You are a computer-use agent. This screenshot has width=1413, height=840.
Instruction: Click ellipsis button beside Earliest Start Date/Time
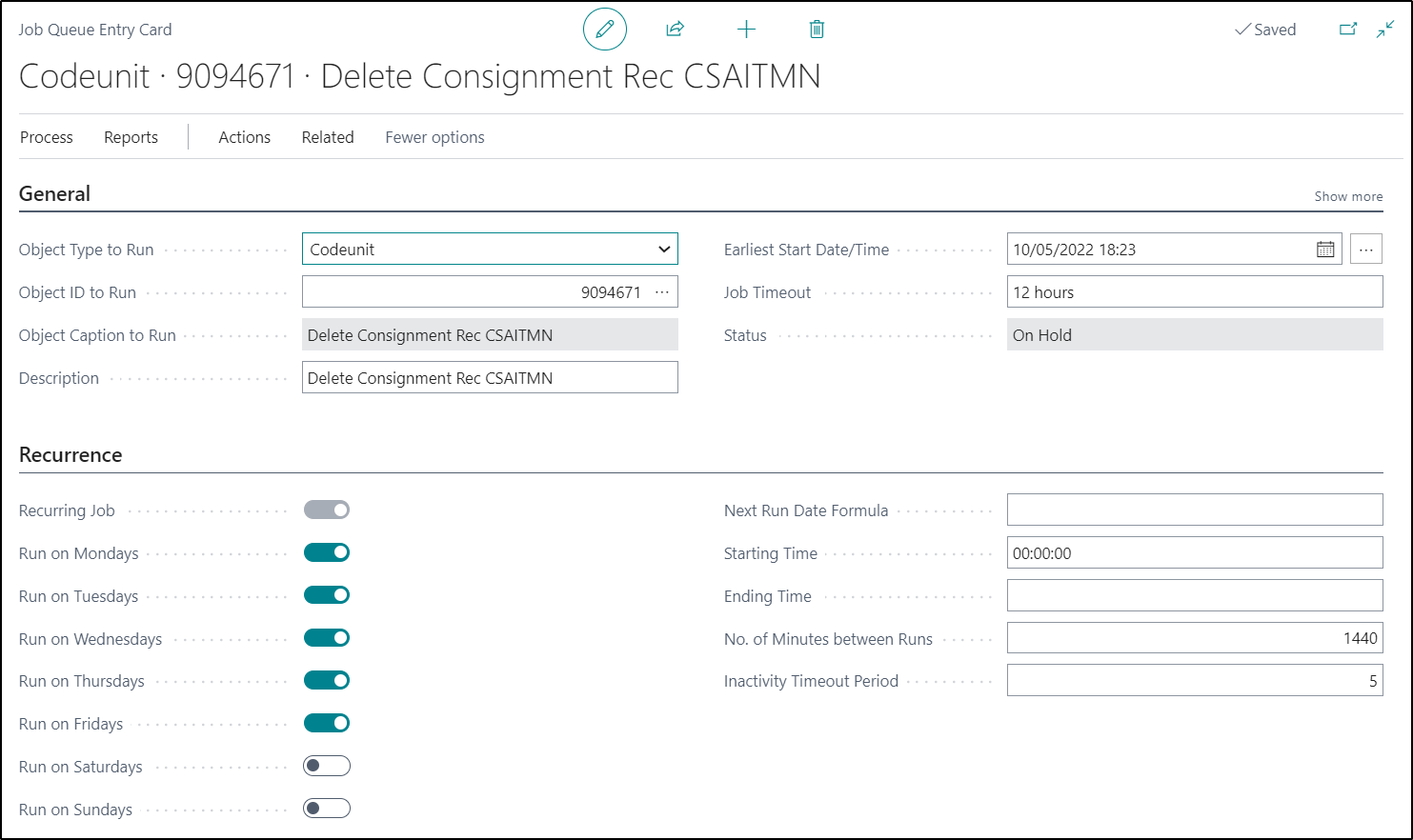tap(1365, 250)
